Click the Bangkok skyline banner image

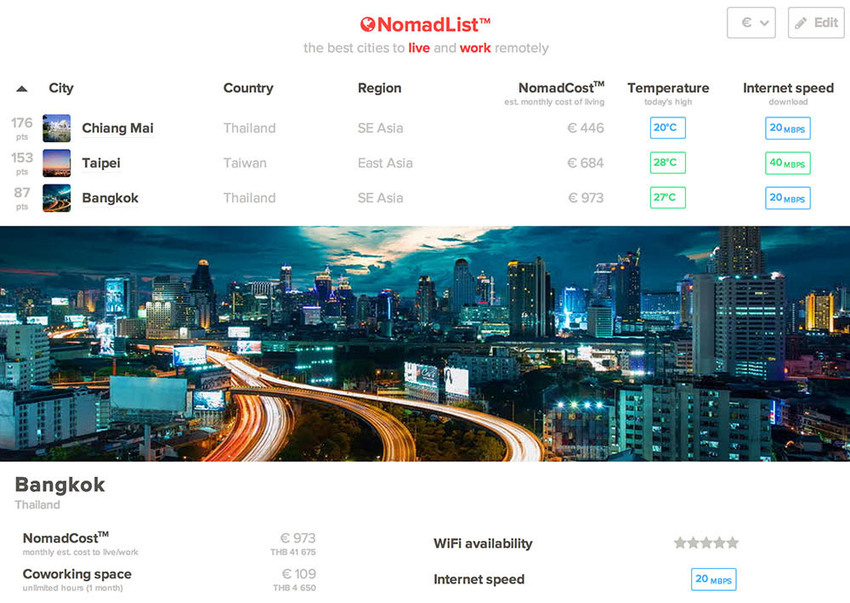[425, 344]
